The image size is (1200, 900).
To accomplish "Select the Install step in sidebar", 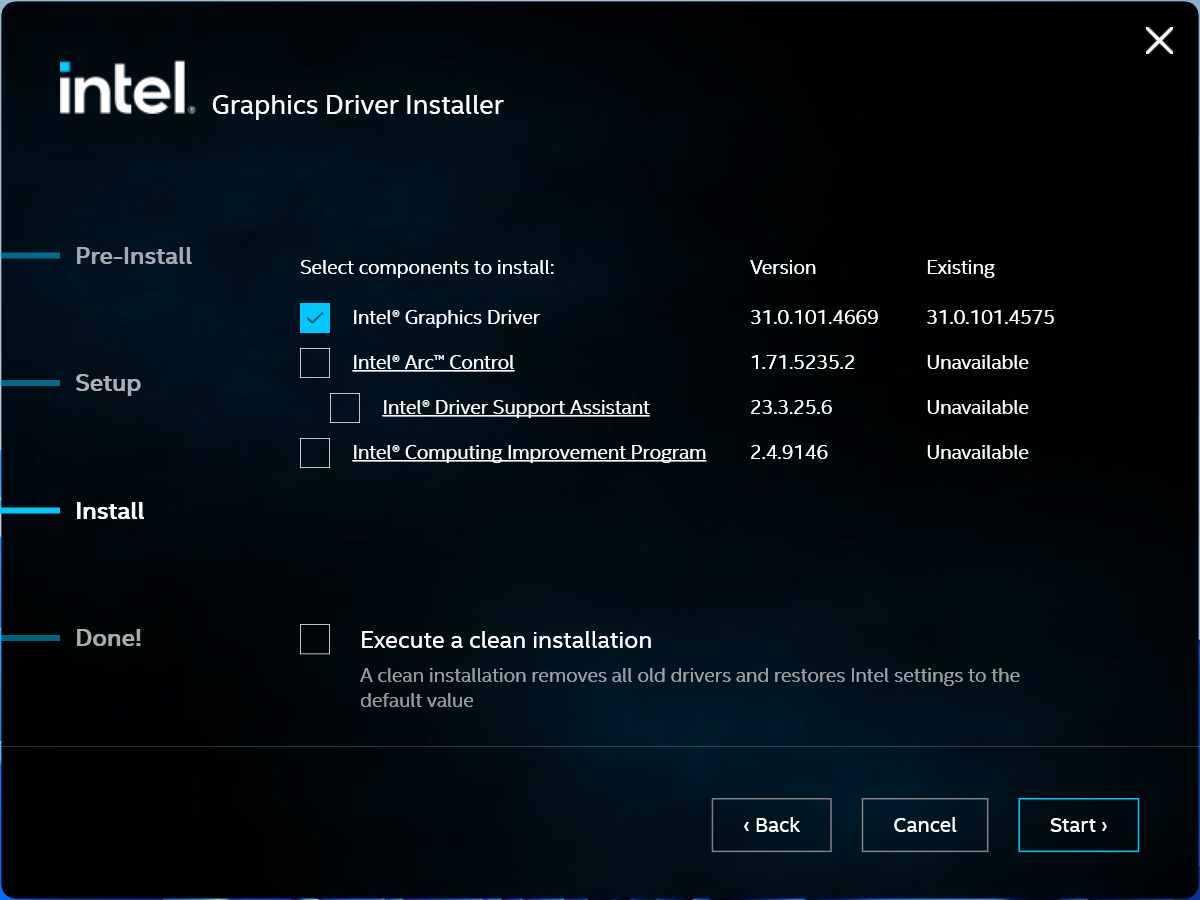I will coord(110,511).
